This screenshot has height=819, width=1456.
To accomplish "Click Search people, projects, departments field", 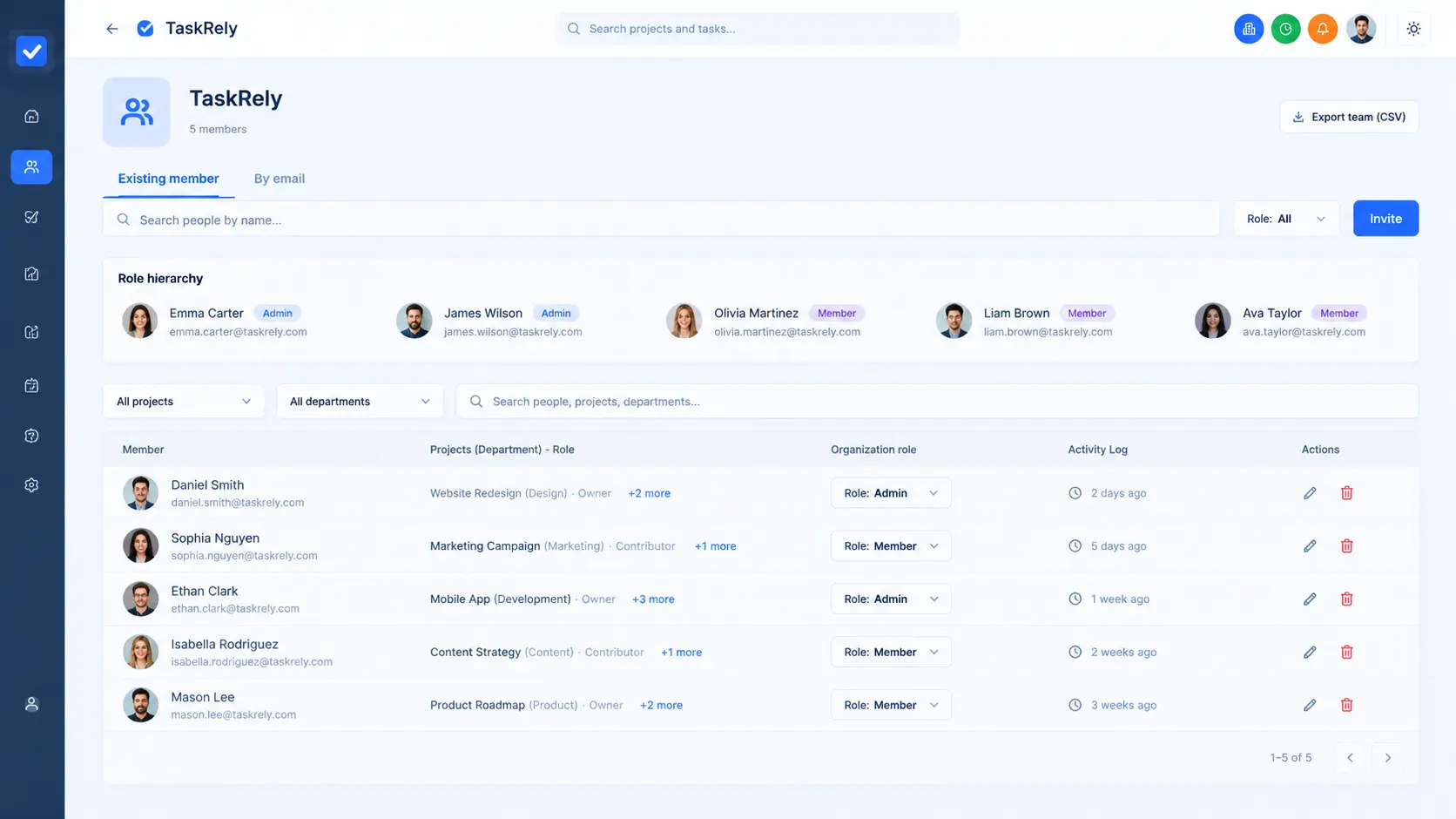I will (937, 402).
